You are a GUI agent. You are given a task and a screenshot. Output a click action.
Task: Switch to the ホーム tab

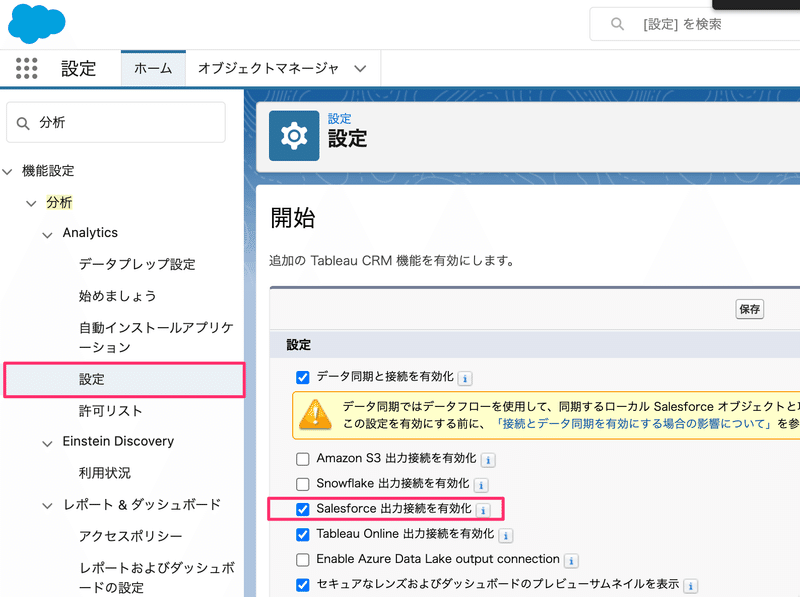(153, 68)
